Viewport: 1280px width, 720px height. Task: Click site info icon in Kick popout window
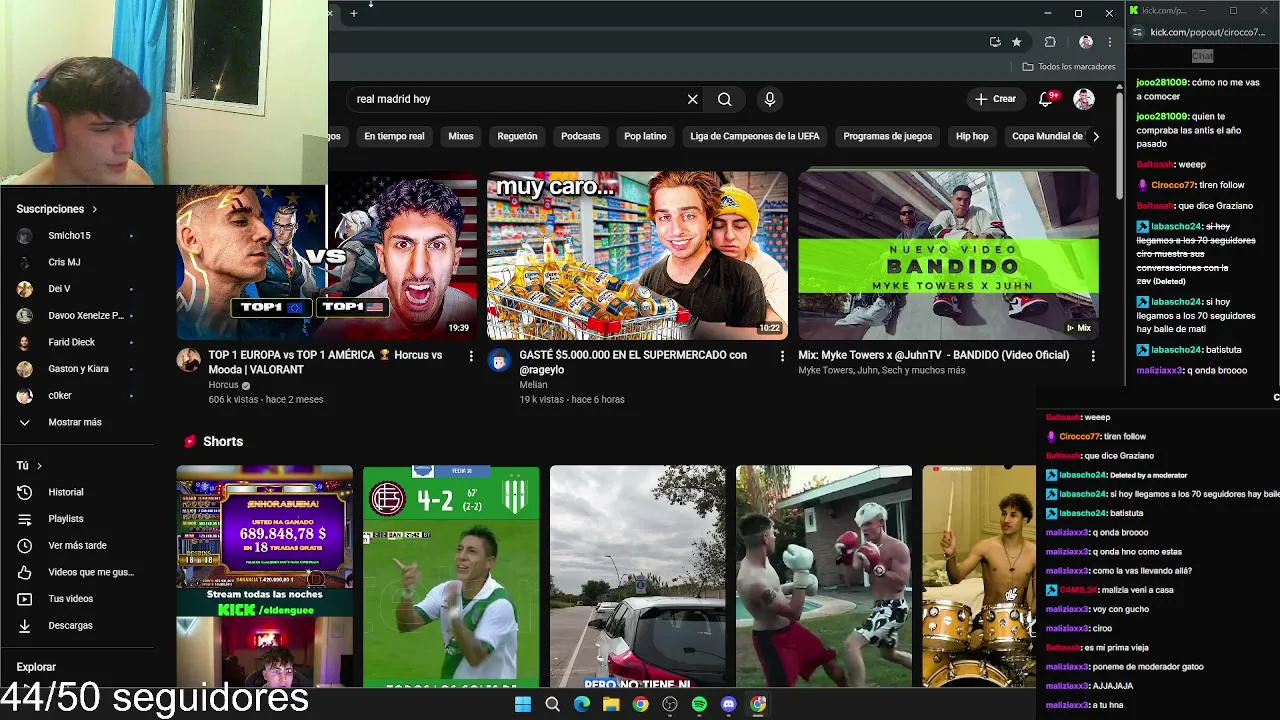(1138, 32)
